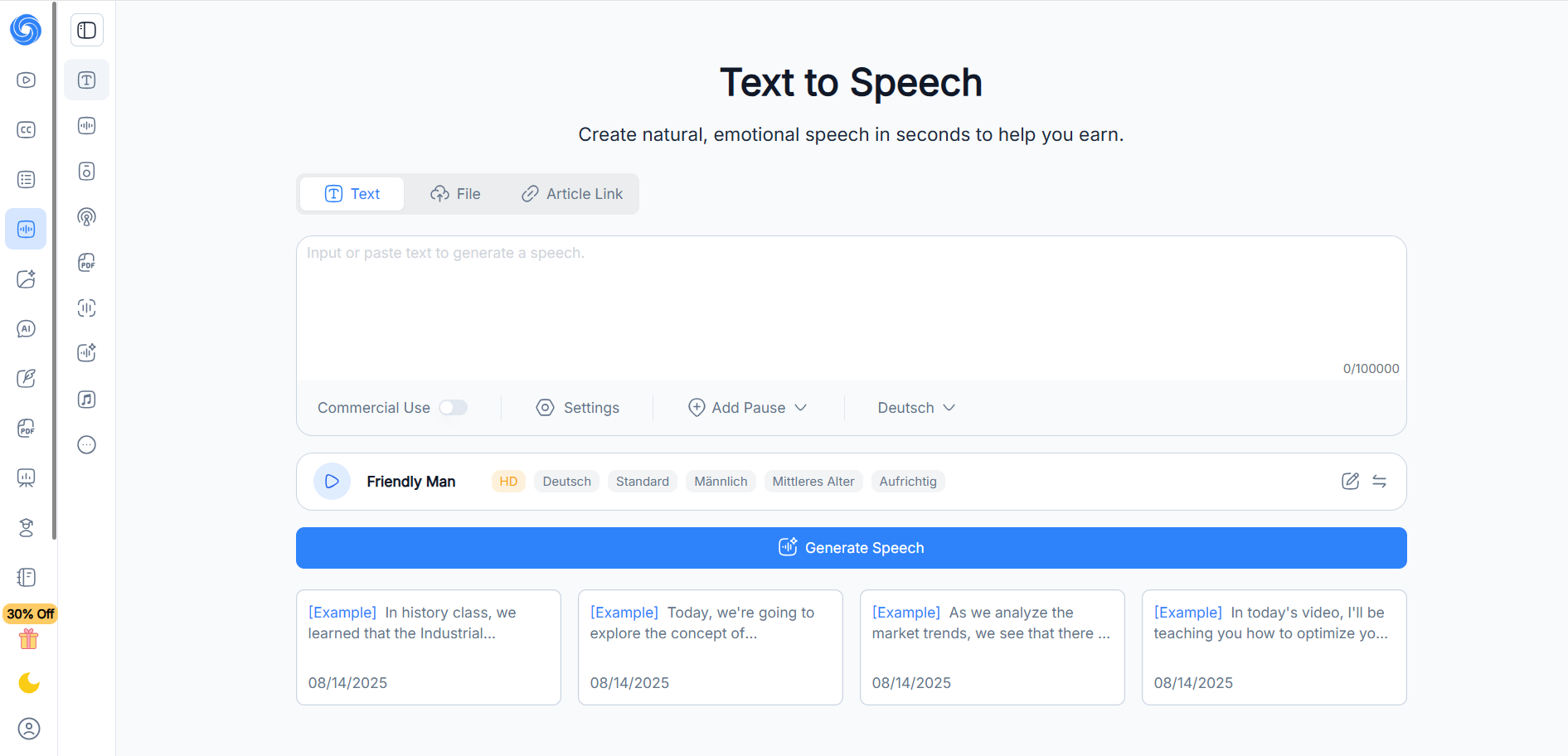Image resolution: width=1568 pixels, height=756 pixels.
Task: Click the Generate Speech button
Action: (x=852, y=548)
